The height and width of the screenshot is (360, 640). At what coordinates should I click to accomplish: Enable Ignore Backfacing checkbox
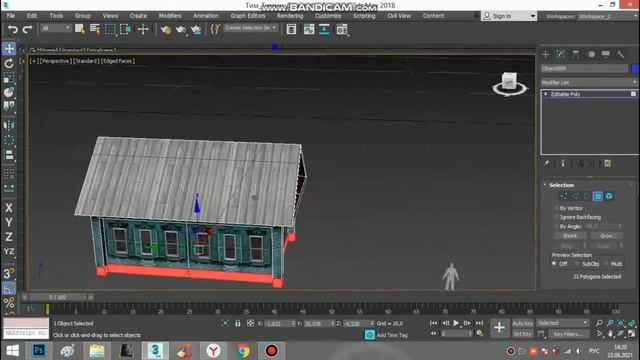556,217
